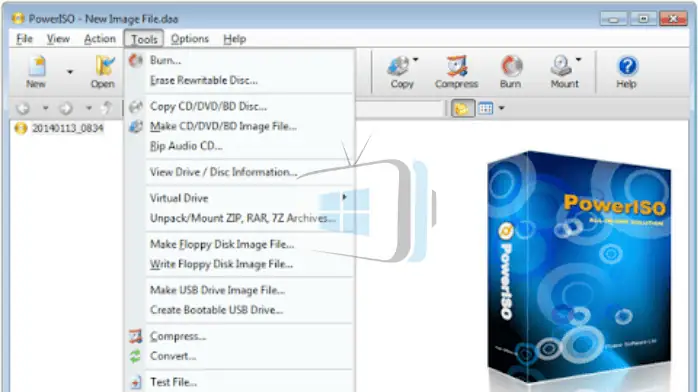This screenshot has height=392, width=698.
Task: Click the Forward navigation arrow
Action: pyautogui.click(x=66, y=108)
